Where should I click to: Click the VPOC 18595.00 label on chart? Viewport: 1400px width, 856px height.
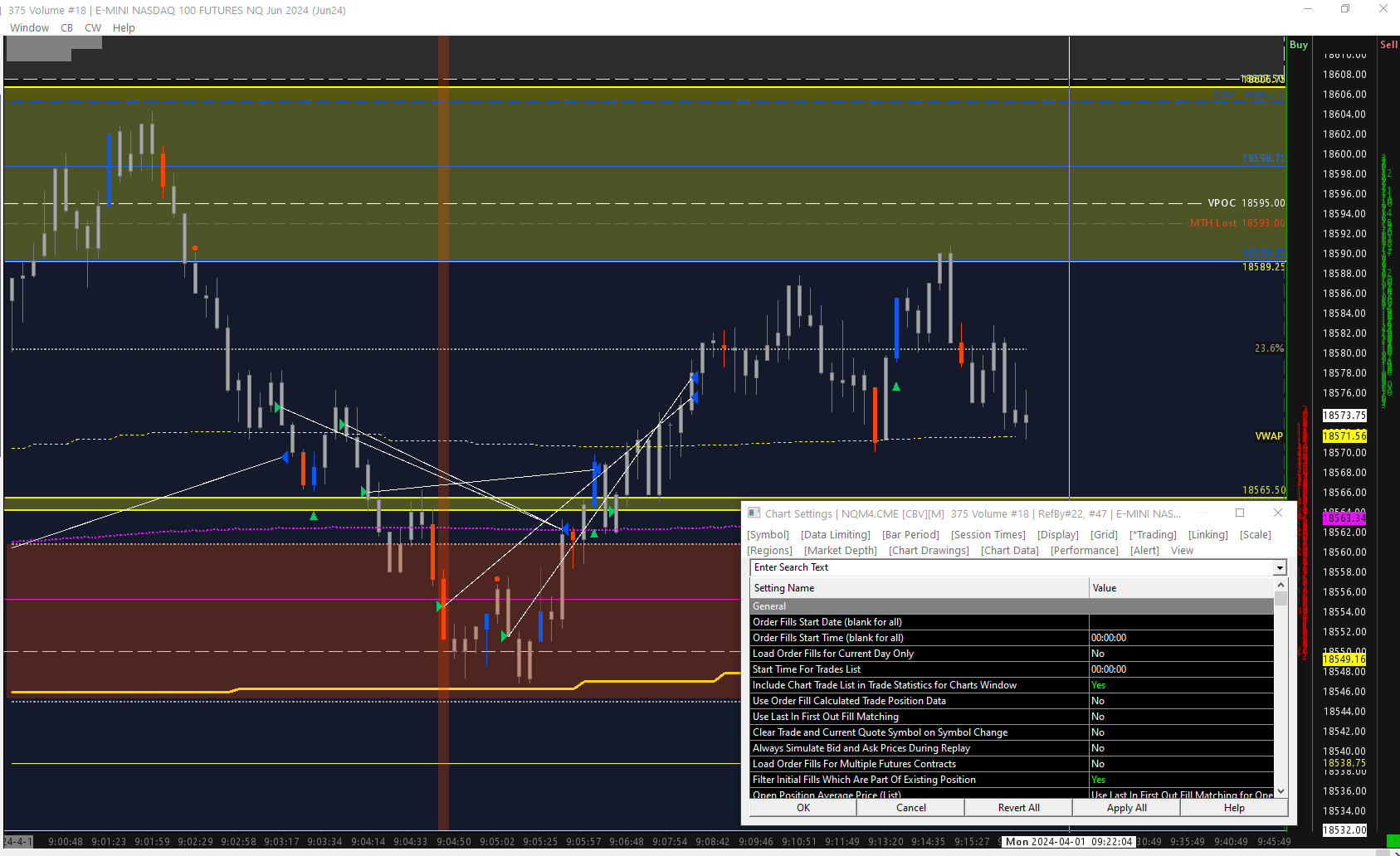tap(1246, 203)
